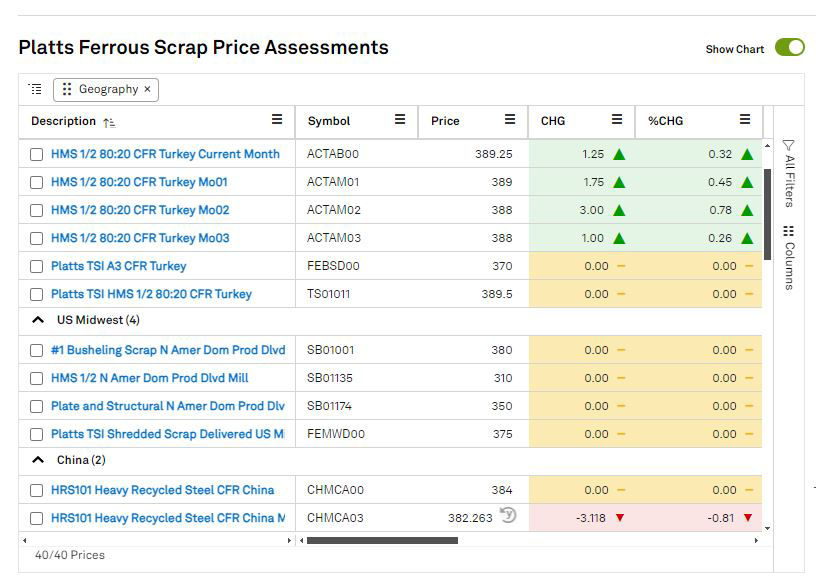Open the %CHG column menu icon
The height and width of the screenshot is (583, 816).
pyautogui.click(x=745, y=120)
